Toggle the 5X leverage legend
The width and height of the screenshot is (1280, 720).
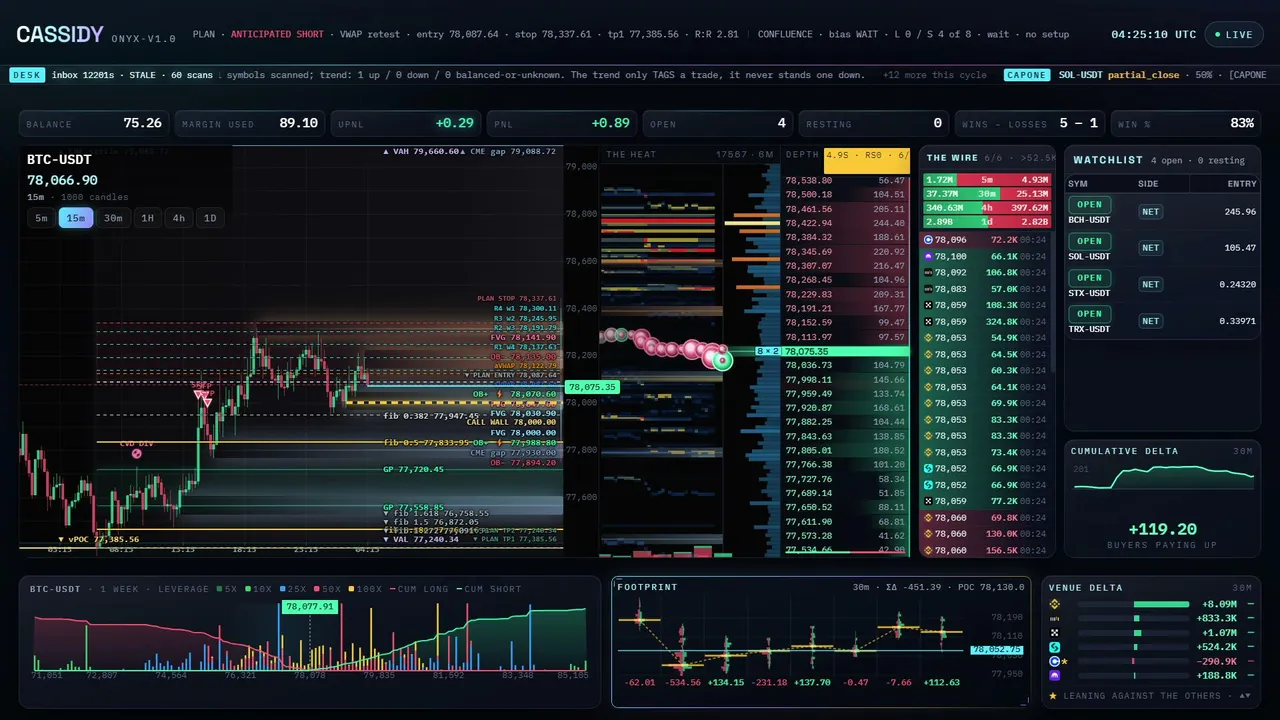226,589
